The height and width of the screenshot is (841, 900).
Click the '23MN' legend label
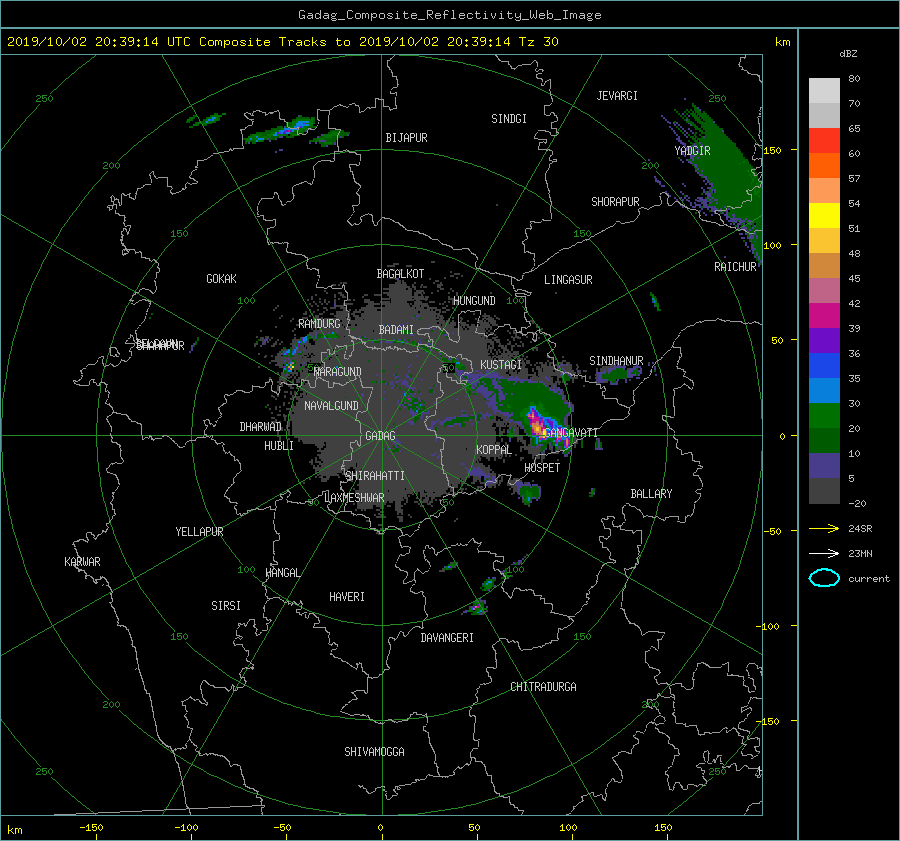pyautogui.click(x=860, y=553)
